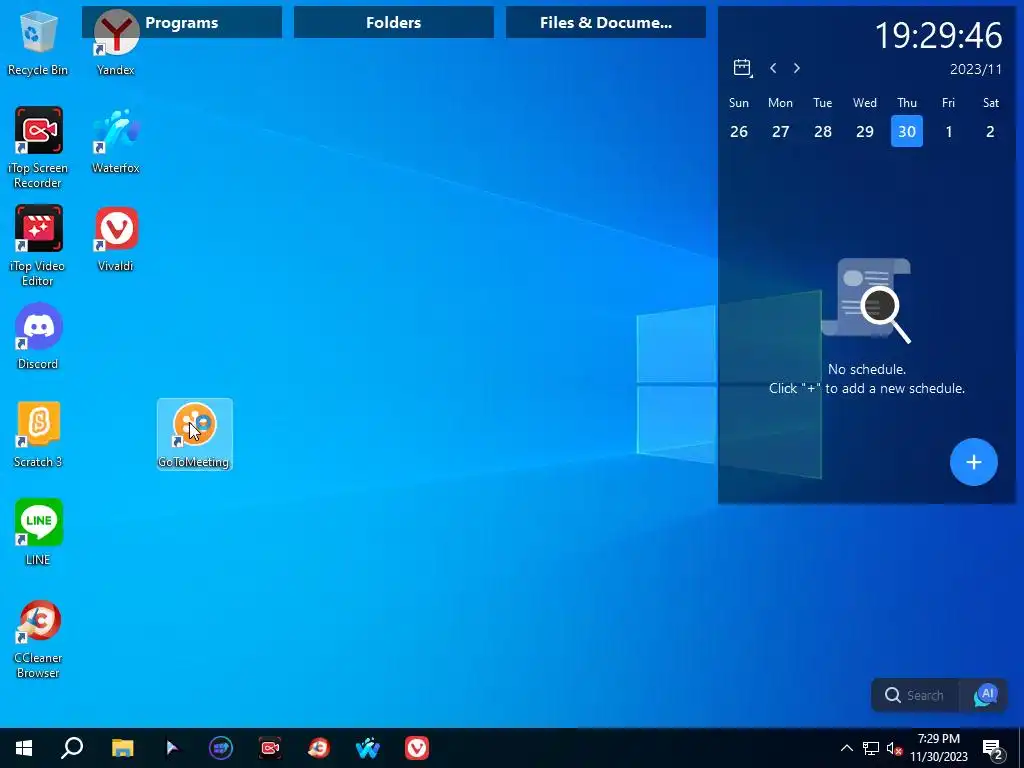Select the Waterfox desktop shortcut
Screen dimensions: 1024x768
pyautogui.click(x=116, y=141)
